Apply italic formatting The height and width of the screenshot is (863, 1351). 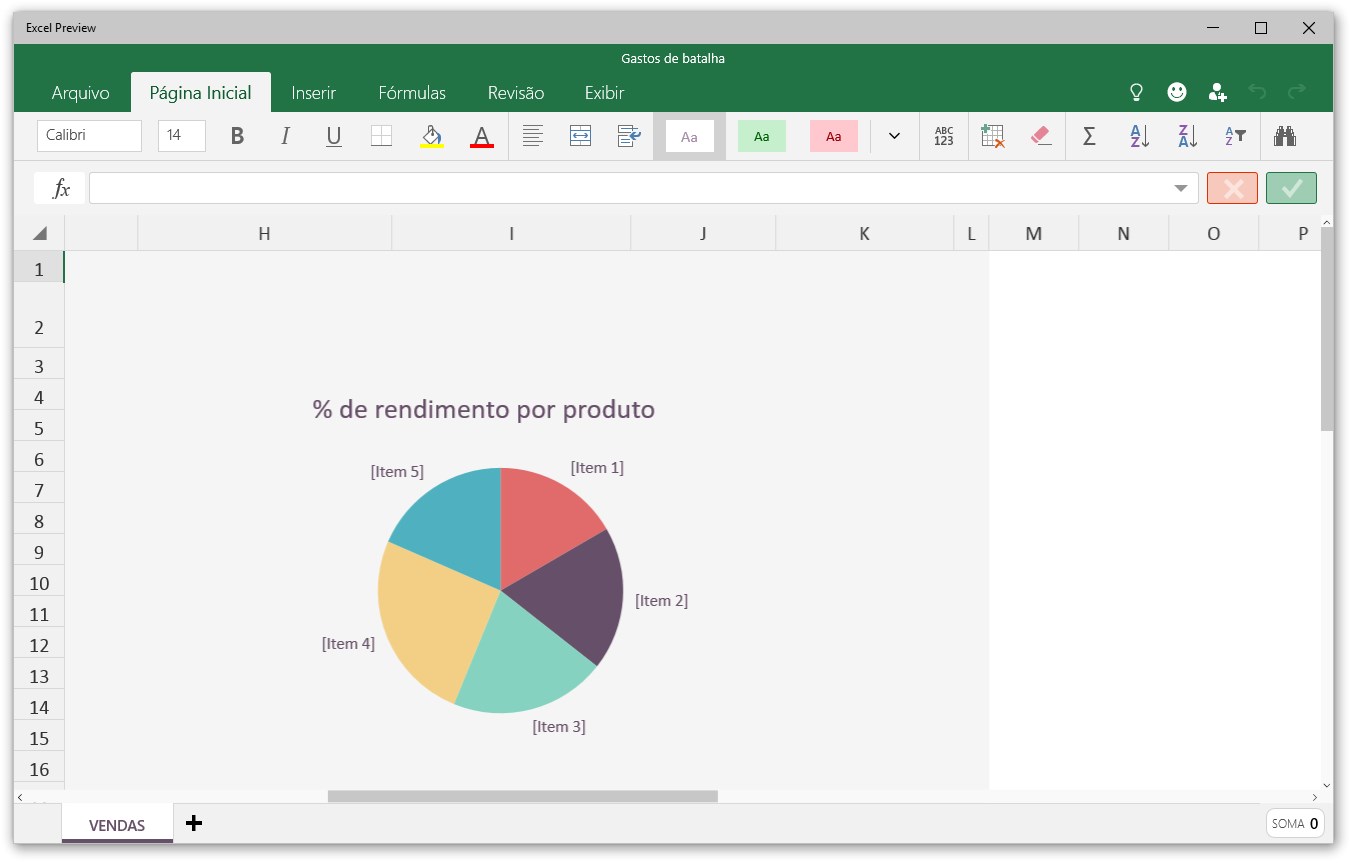pyautogui.click(x=285, y=135)
